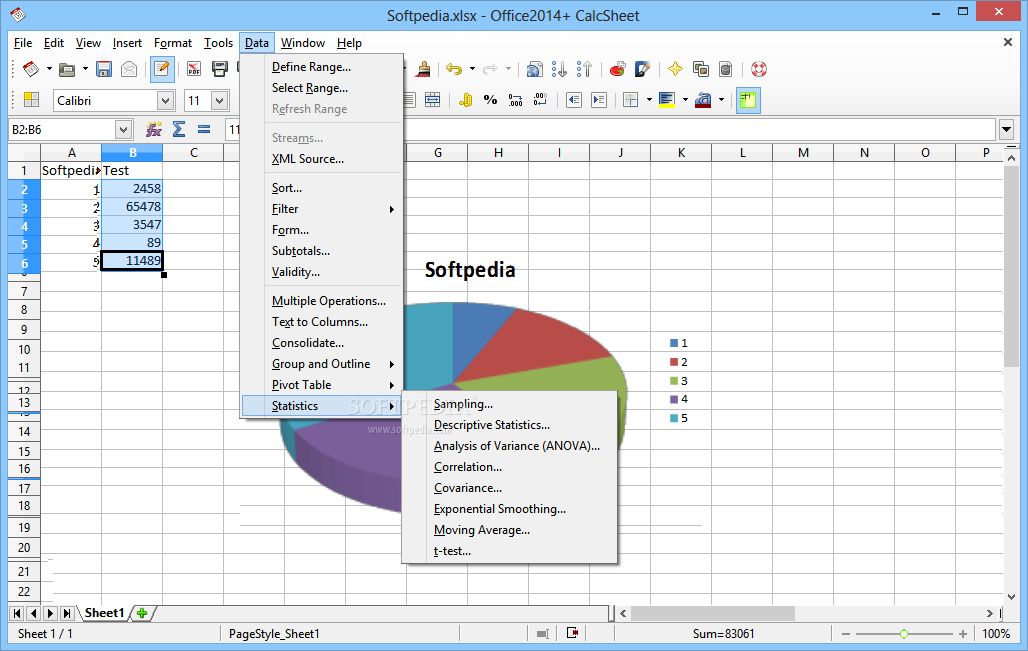Apply the dark red font color button
1028x651 pixels.
(703, 100)
